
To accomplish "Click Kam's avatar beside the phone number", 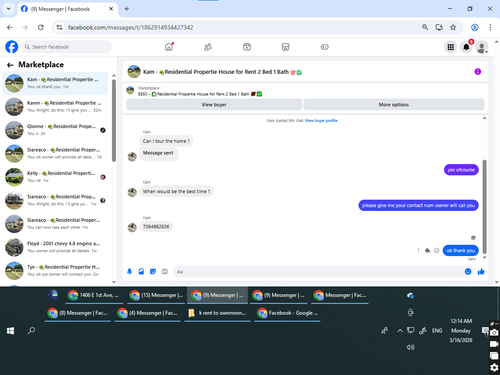I will coord(132,227).
